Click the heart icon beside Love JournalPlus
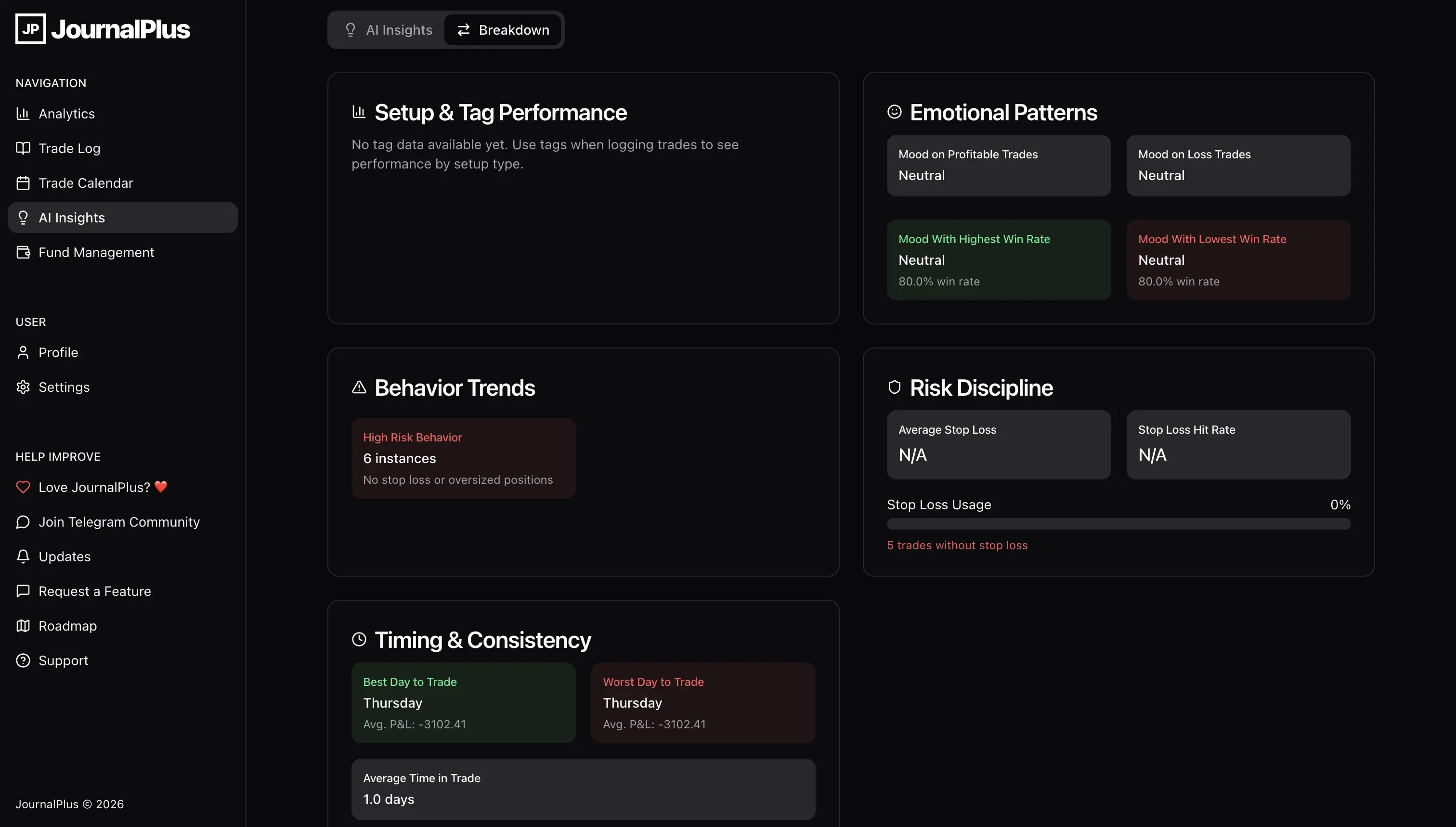The height and width of the screenshot is (827, 1456). point(23,487)
